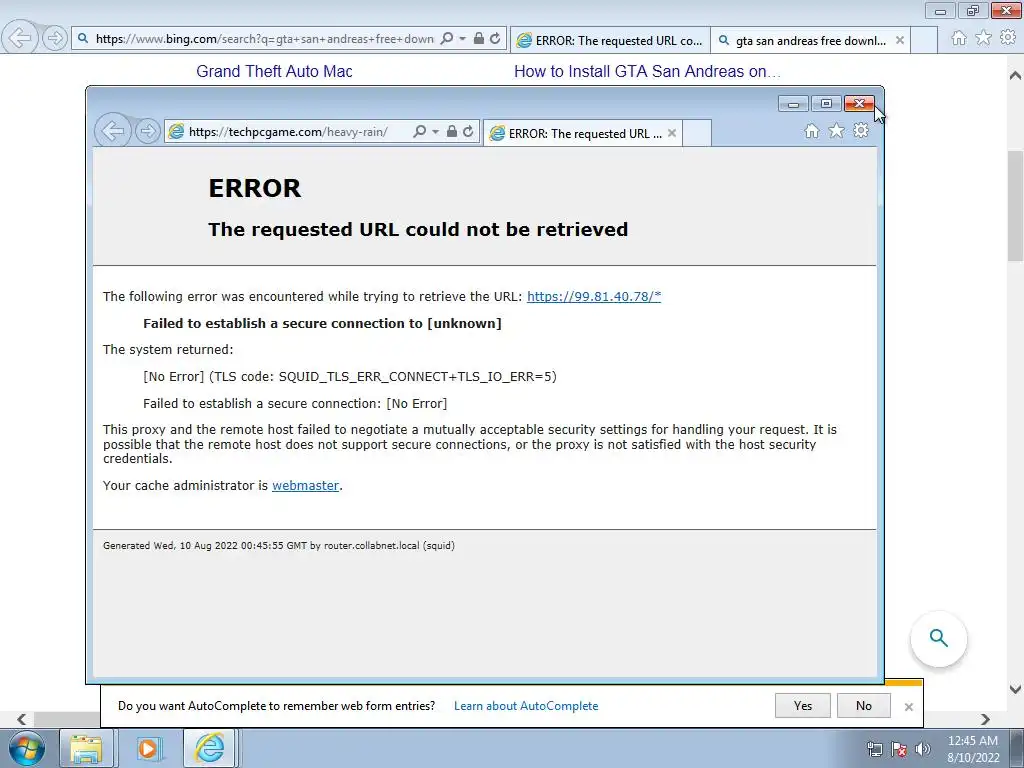Viewport: 1024px width, 768px height.
Task: Click the taskbar clock 12:45 AM
Action: tap(973, 749)
